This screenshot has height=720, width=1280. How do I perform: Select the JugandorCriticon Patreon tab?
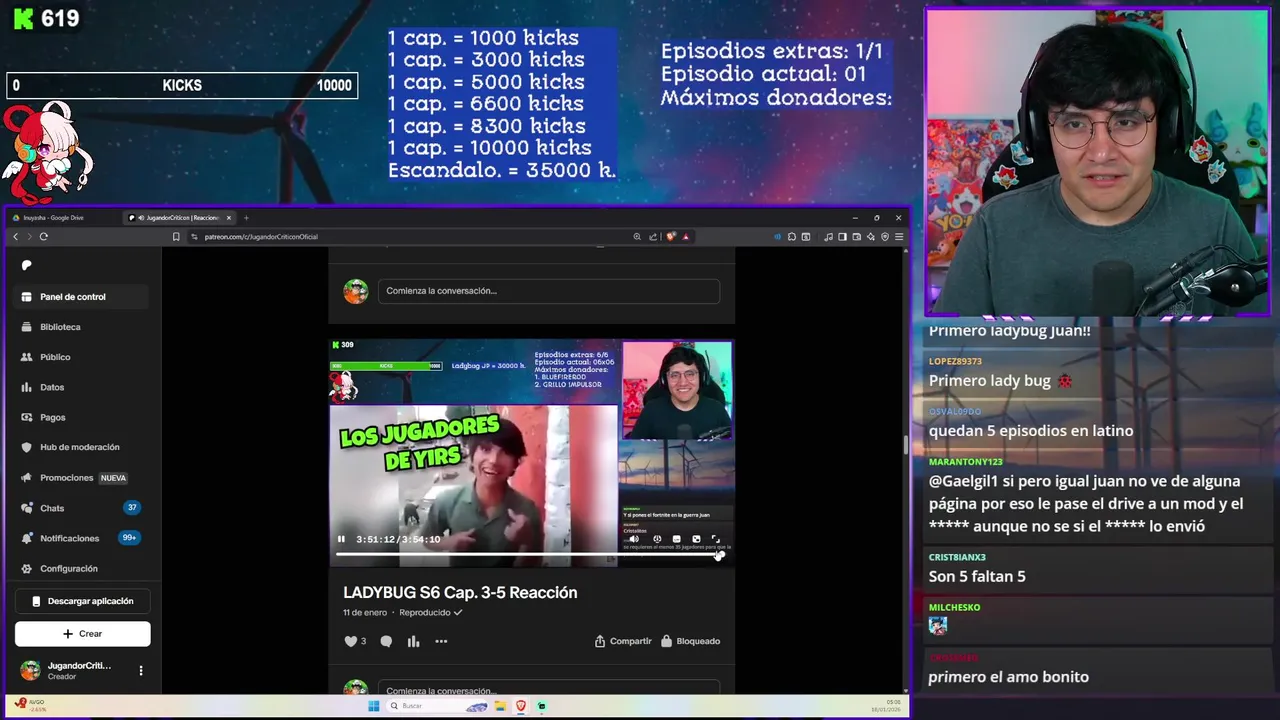(180, 217)
